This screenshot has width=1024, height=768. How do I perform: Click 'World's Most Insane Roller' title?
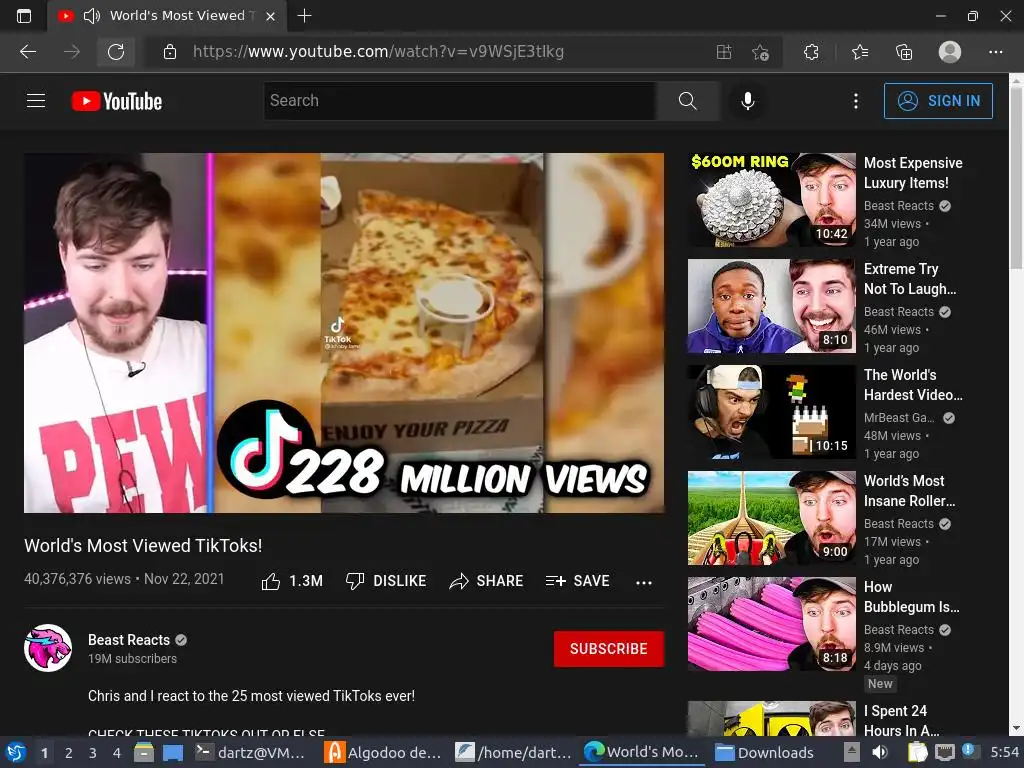909,490
